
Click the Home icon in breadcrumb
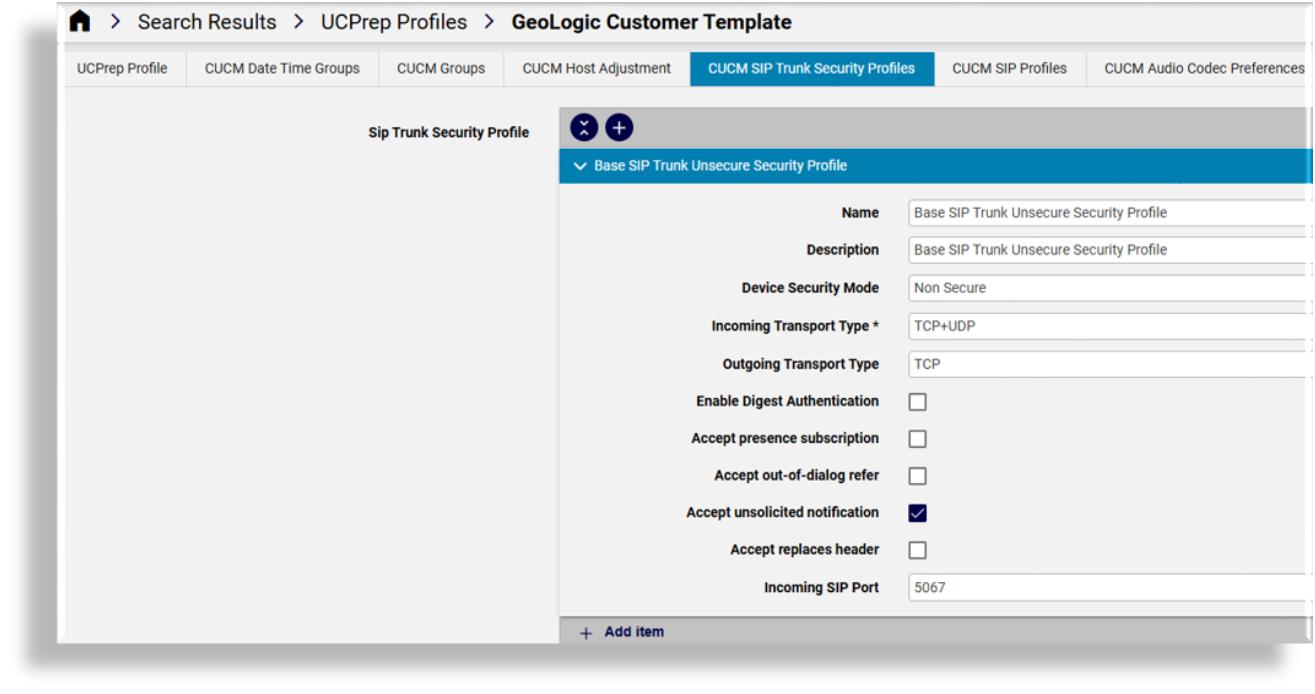[x=80, y=22]
